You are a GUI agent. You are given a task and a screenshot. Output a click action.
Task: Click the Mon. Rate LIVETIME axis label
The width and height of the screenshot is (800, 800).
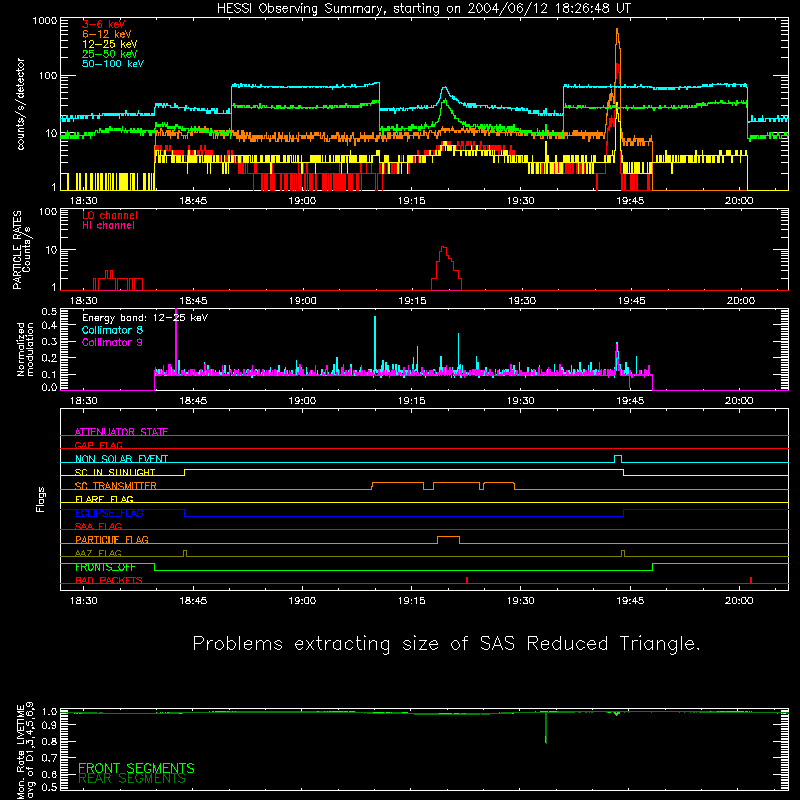pos(24,750)
